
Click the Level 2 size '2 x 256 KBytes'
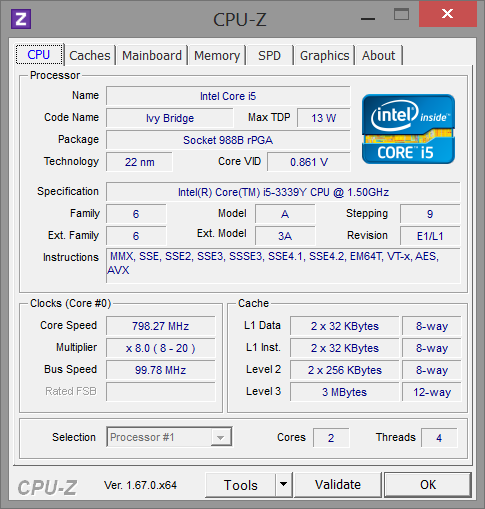click(x=345, y=370)
